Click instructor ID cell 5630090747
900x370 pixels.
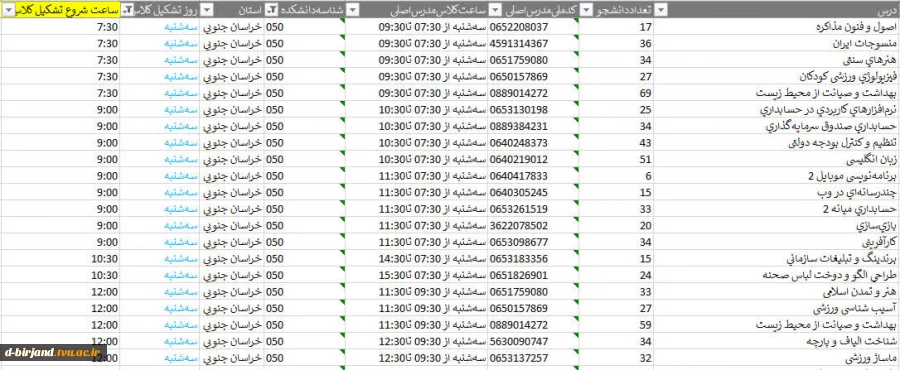533,341
